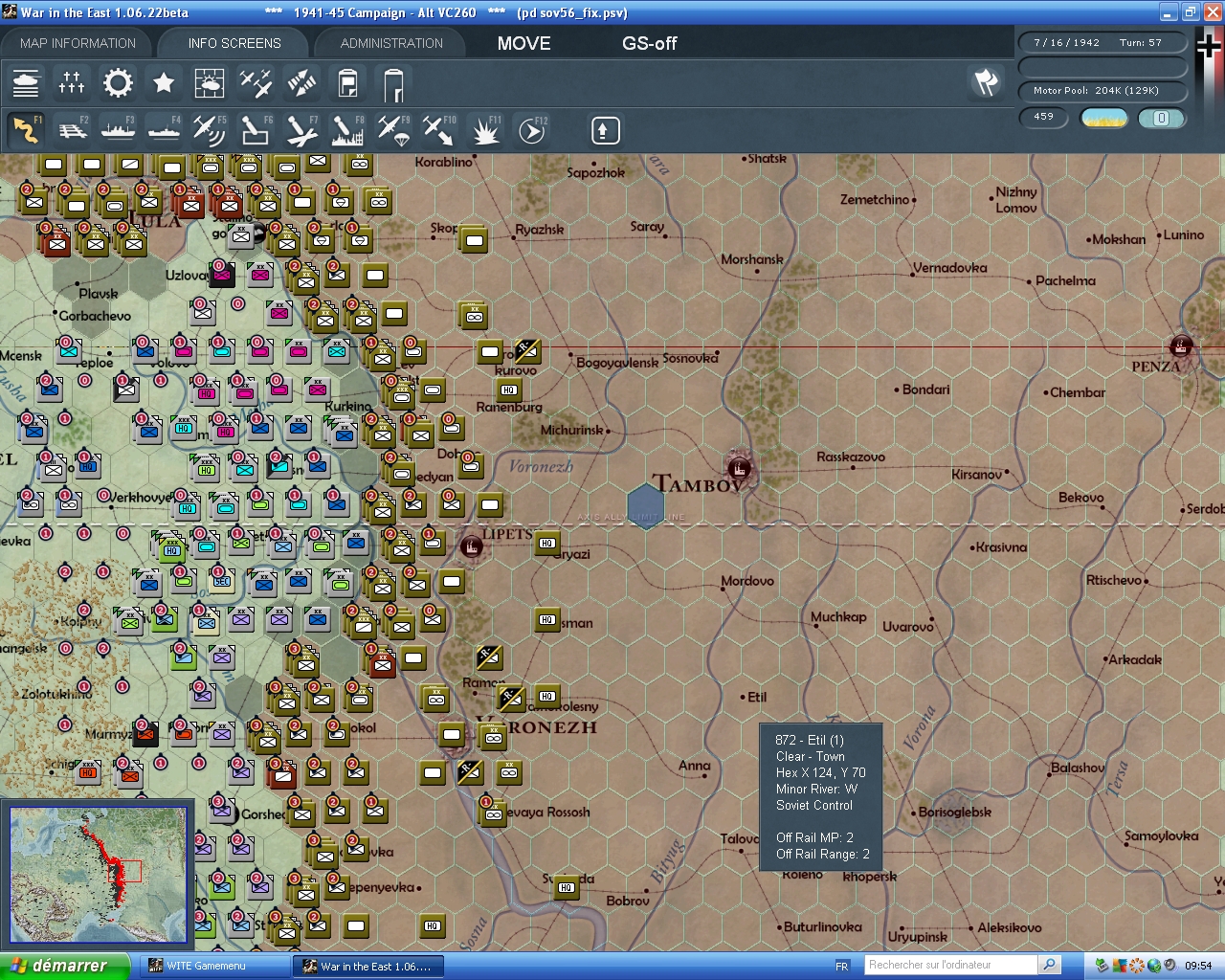Open the Commander's Report star icon
This screenshot has height=980, width=1225.
pyautogui.click(x=164, y=83)
